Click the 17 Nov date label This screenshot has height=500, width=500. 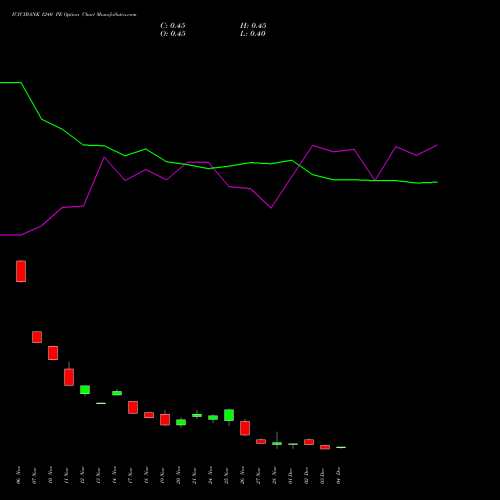(x=130, y=475)
